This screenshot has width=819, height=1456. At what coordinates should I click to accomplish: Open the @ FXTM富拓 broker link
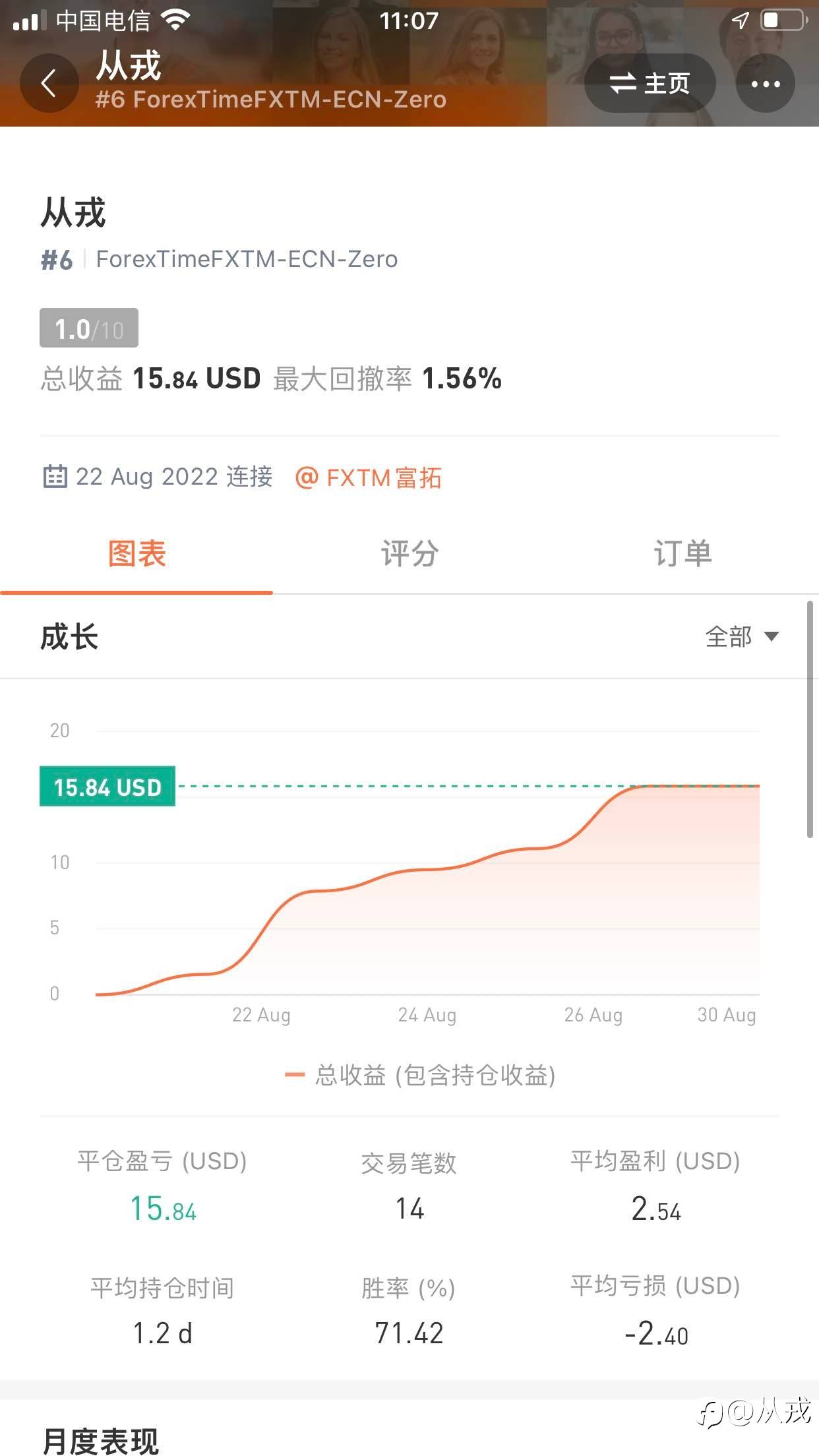(368, 477)
